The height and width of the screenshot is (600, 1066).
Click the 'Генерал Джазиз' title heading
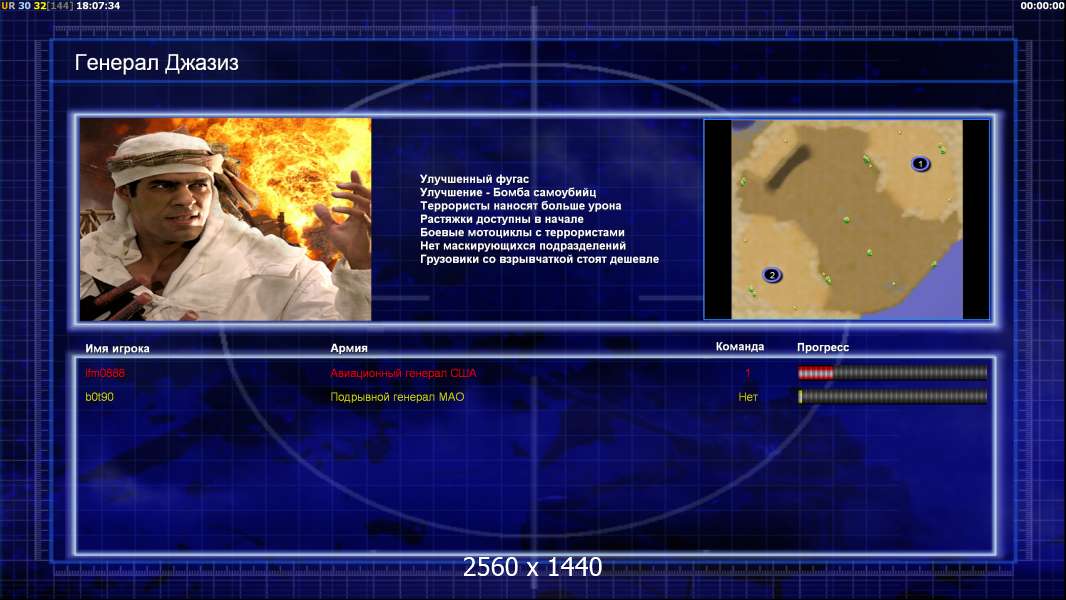pyautogui.click(x=156, y=64)
